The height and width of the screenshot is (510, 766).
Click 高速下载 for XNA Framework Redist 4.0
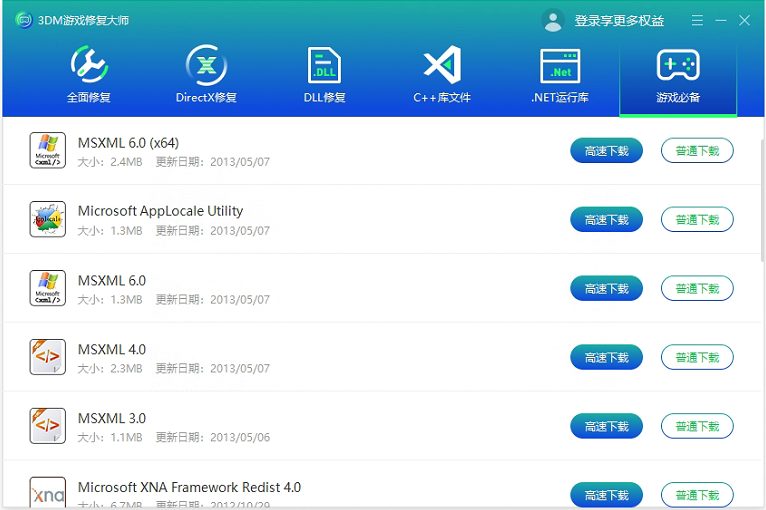[x=606, y=495]
